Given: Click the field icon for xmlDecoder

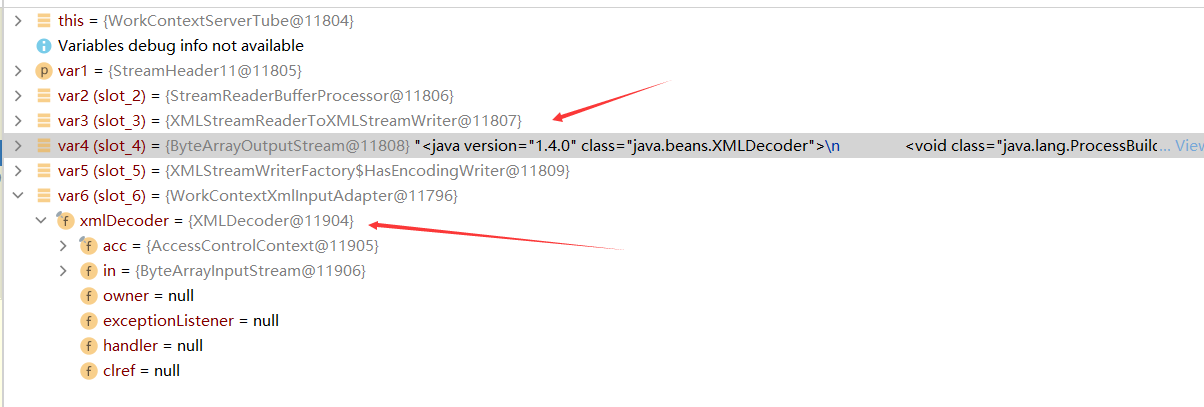Looking at the screenshot, I should pyautogui.click(x=66, y=220).
